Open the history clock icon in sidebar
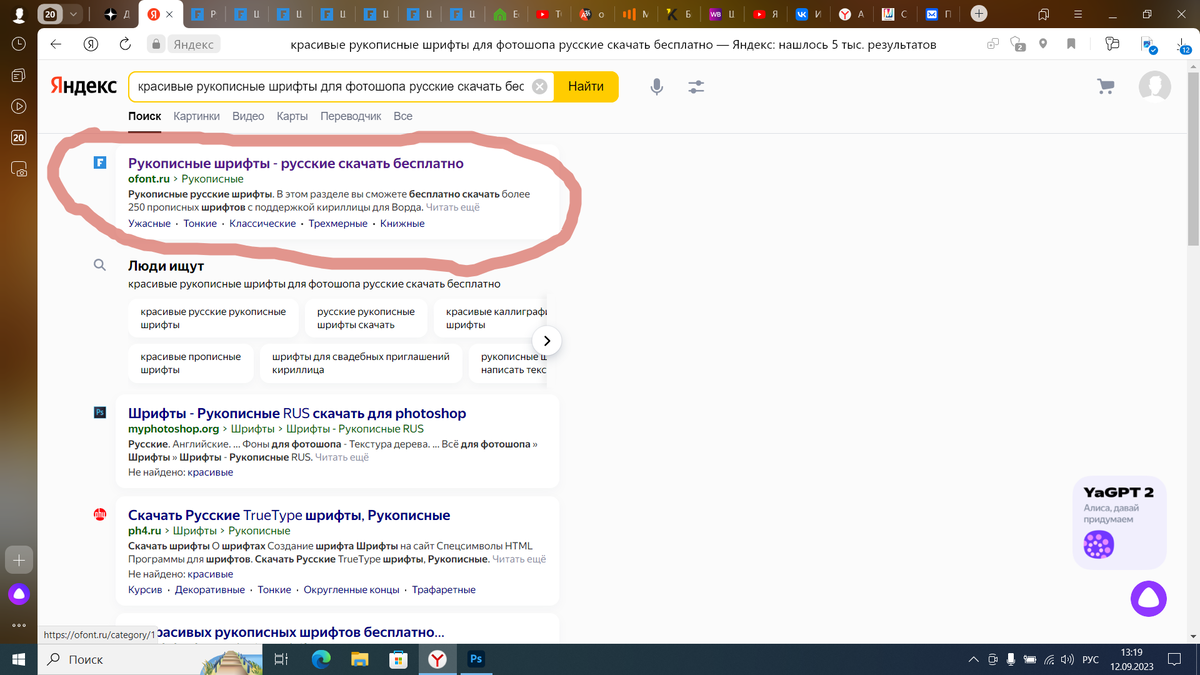This screenshot has width=1200, height=675. [x=18, y=44]
